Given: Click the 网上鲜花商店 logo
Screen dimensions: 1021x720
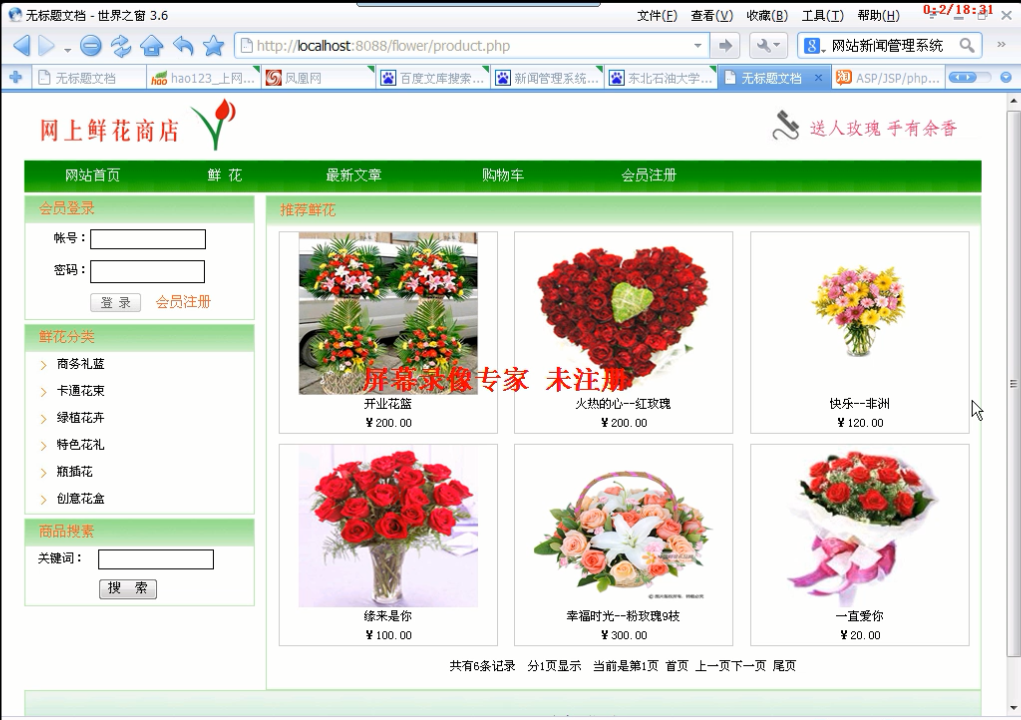Looking at the screenshot, I should click(x=137, y=126).
